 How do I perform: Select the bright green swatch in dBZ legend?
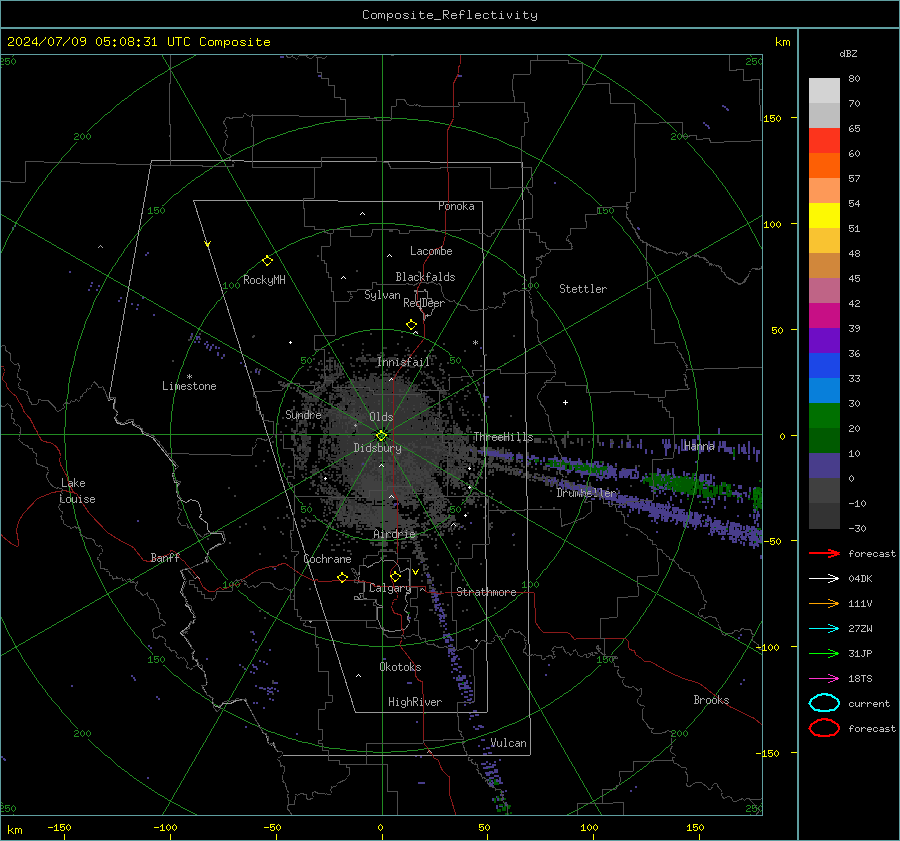824,416
